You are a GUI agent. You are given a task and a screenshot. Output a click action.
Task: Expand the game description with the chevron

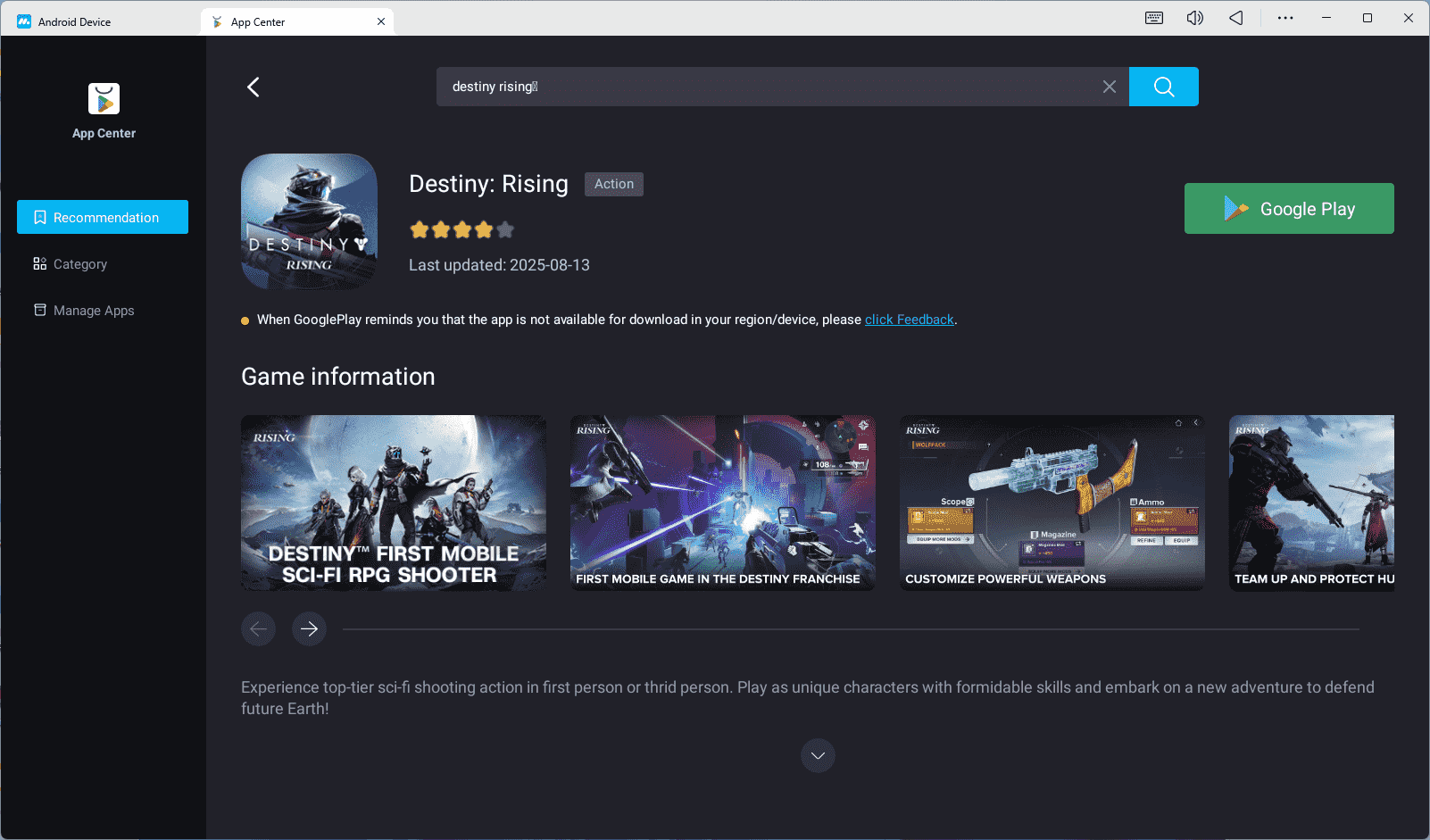pos(818,755)
